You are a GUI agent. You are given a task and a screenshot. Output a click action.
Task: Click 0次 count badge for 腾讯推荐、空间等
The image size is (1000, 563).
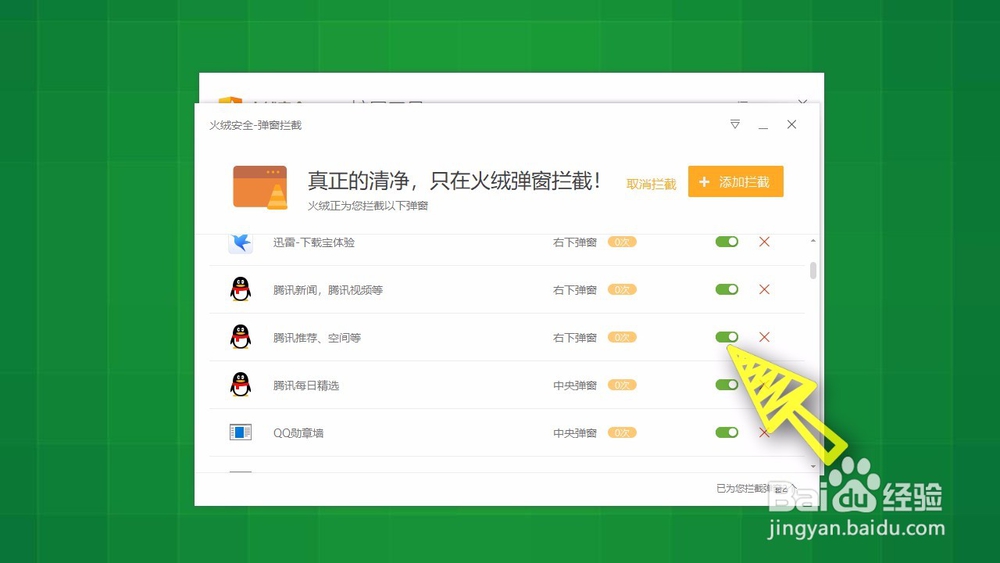(x=622, y=337)
